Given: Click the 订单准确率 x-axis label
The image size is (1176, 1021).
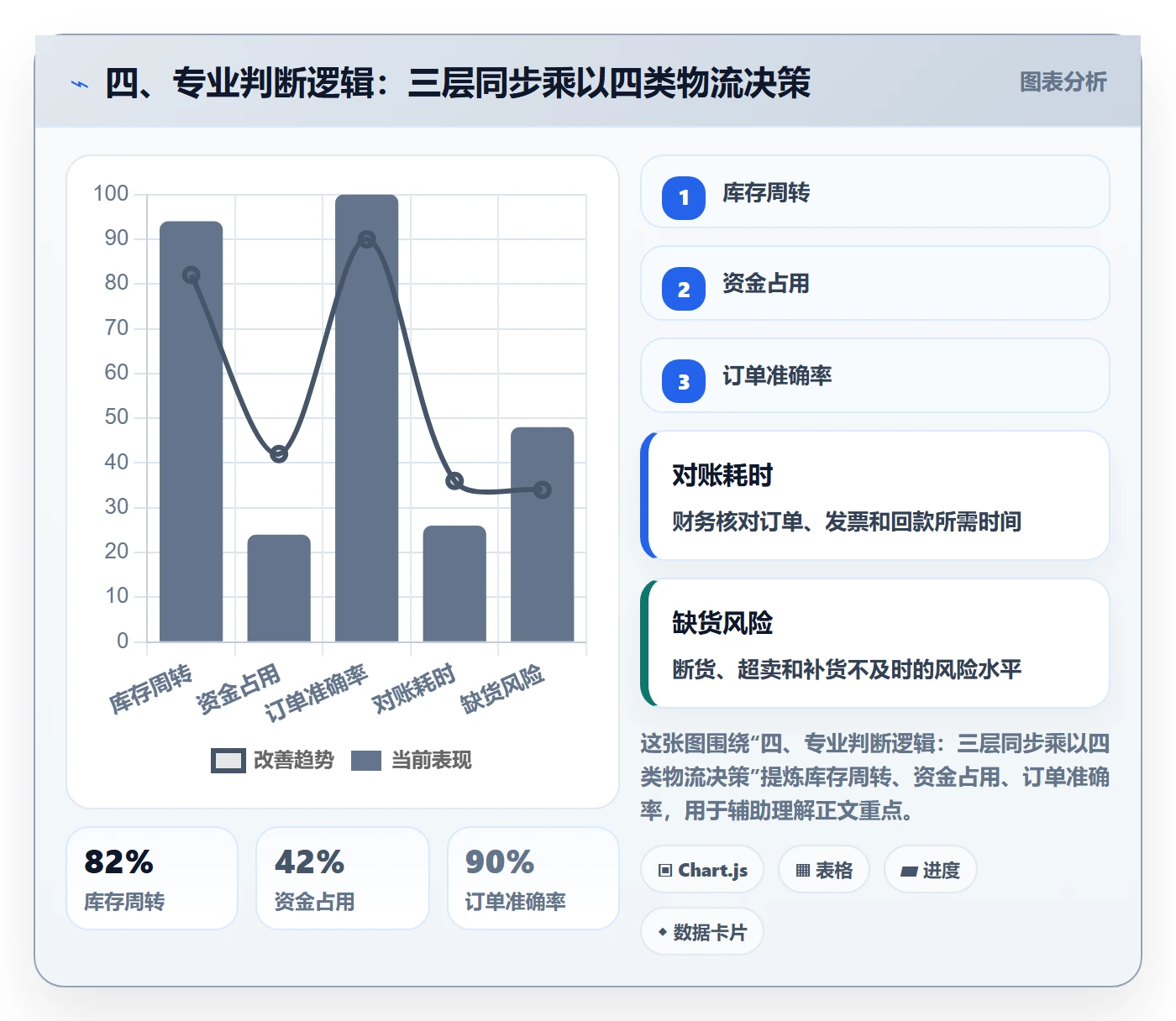Looking at the screenshot, I should pos(316,693).
